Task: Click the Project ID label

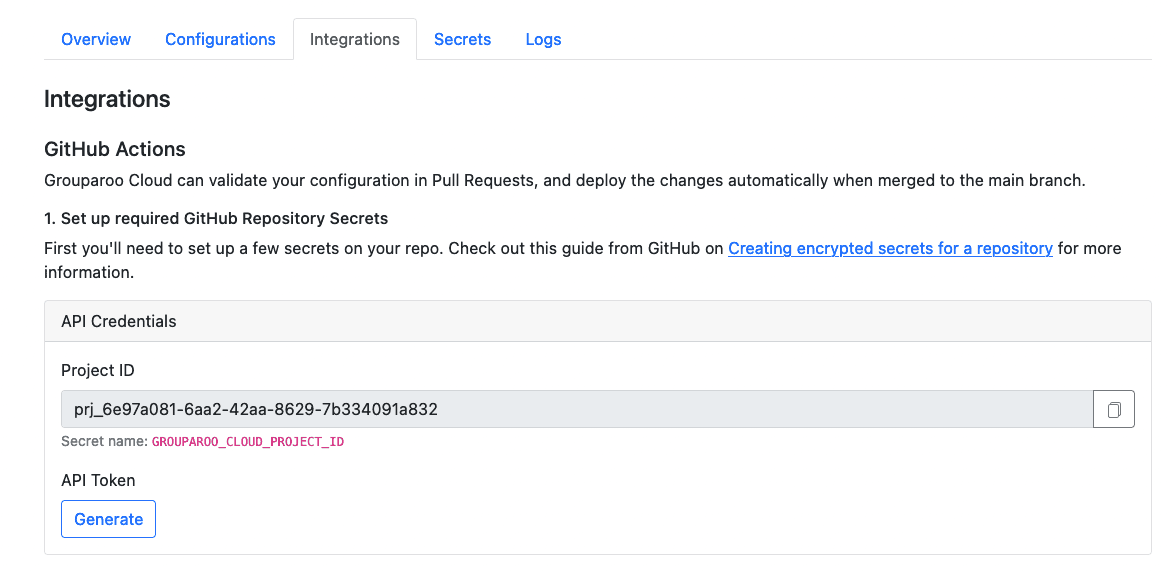Action: 98,370
